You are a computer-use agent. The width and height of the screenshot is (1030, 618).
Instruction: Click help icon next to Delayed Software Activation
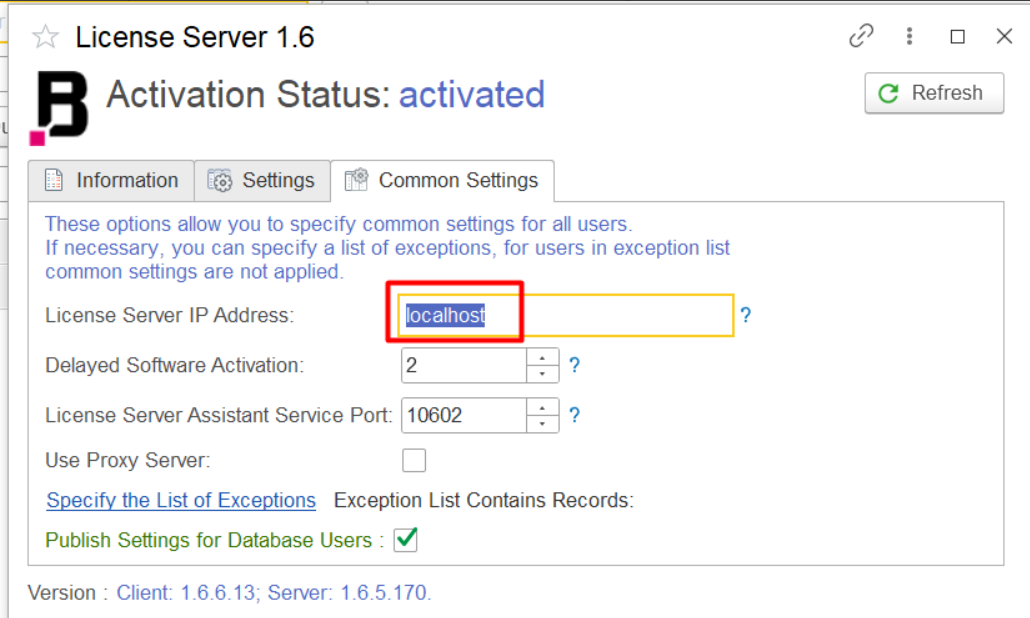(x=574, y=366)
